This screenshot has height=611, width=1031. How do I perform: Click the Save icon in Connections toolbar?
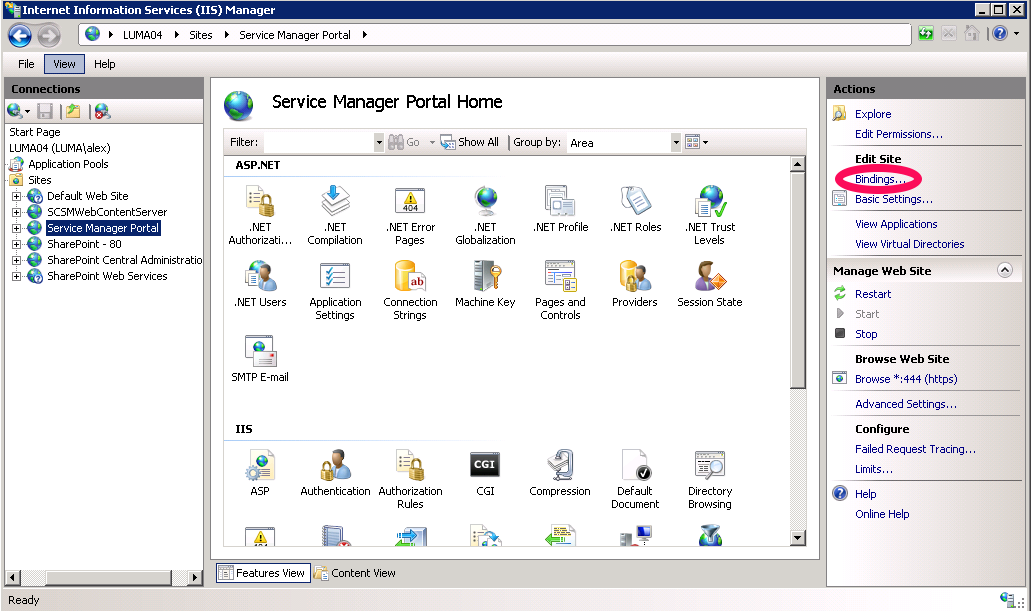[x=45, y=111]
